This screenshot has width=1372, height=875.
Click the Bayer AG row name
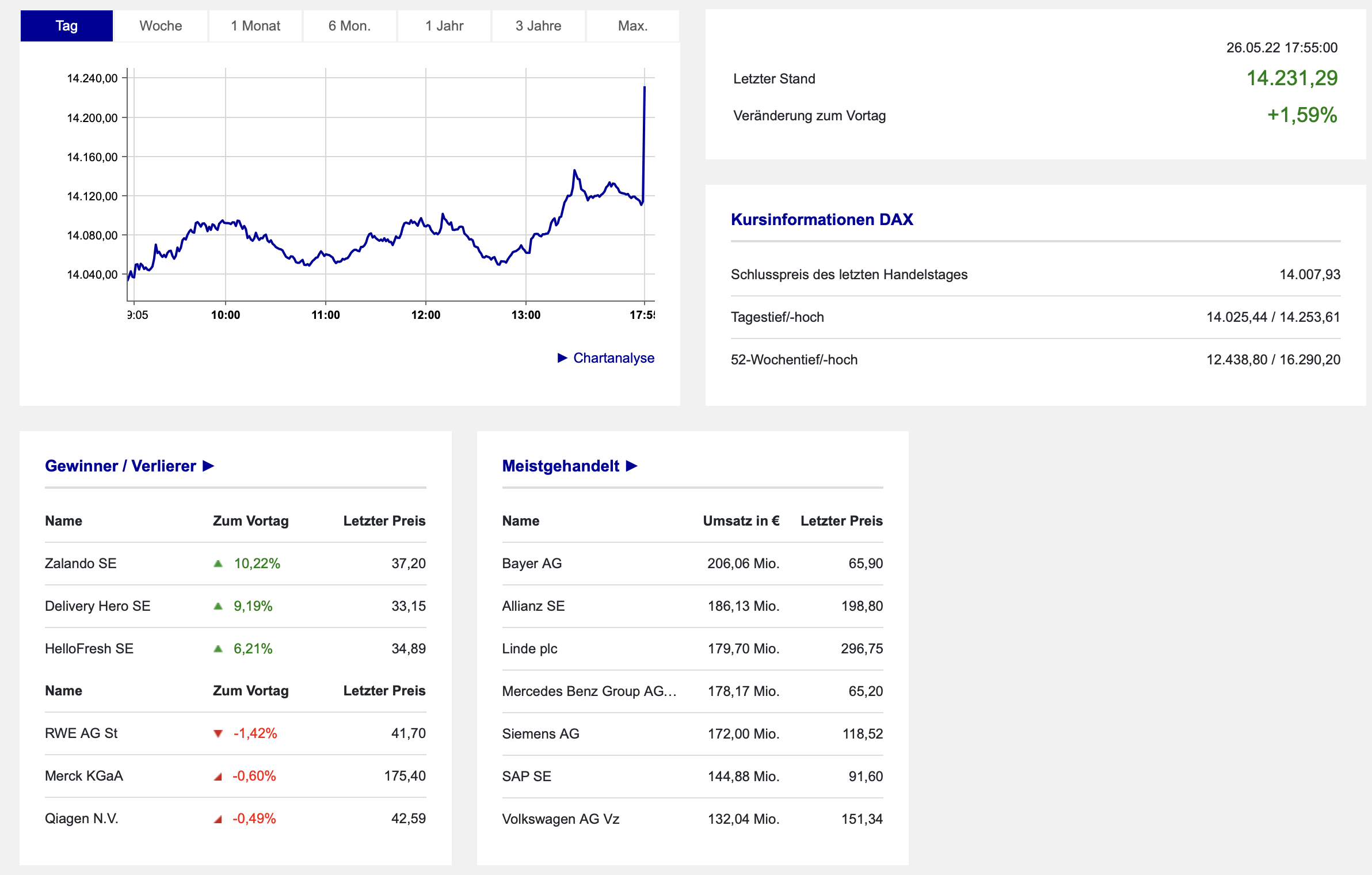tap(531, 564)
